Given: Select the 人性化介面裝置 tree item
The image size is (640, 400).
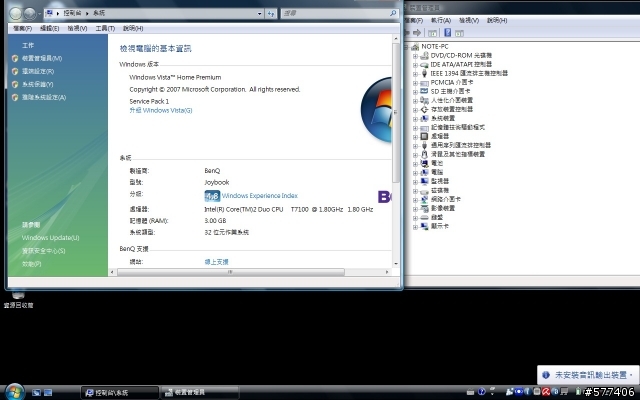Looking at the screenshot, I should click(451, 100).
